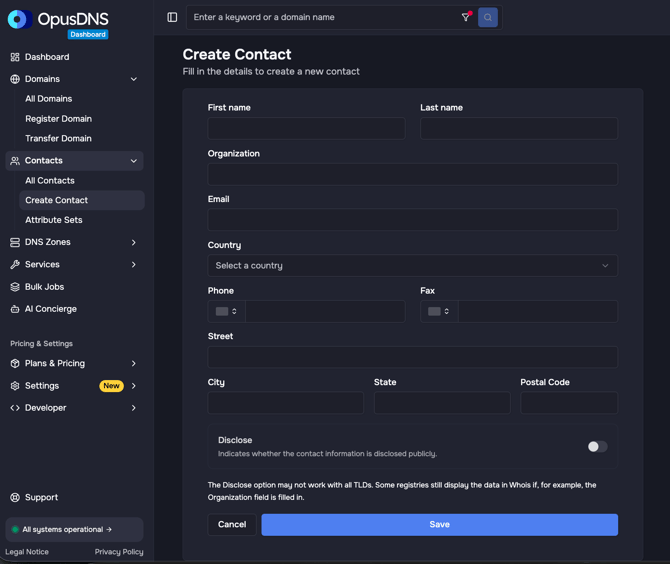This screenshot has height=564, width=670.
Task: Focus the Email field
Action: [412, 220]
